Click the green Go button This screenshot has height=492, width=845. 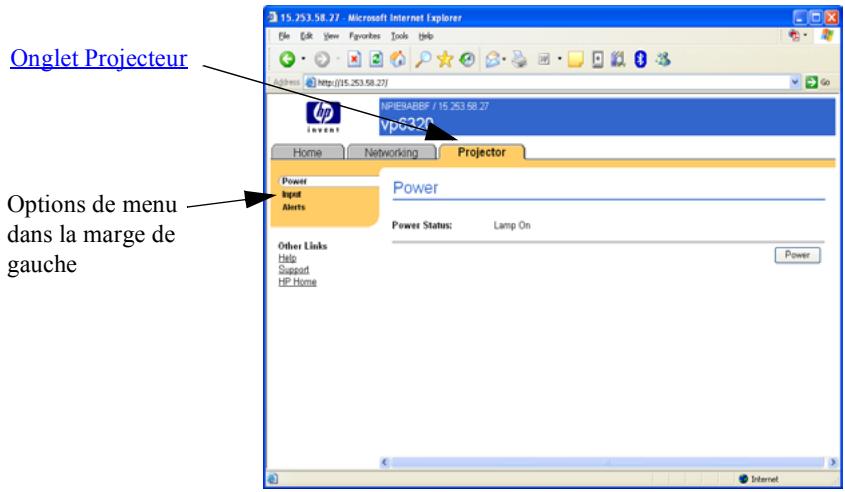click(818, 82)
